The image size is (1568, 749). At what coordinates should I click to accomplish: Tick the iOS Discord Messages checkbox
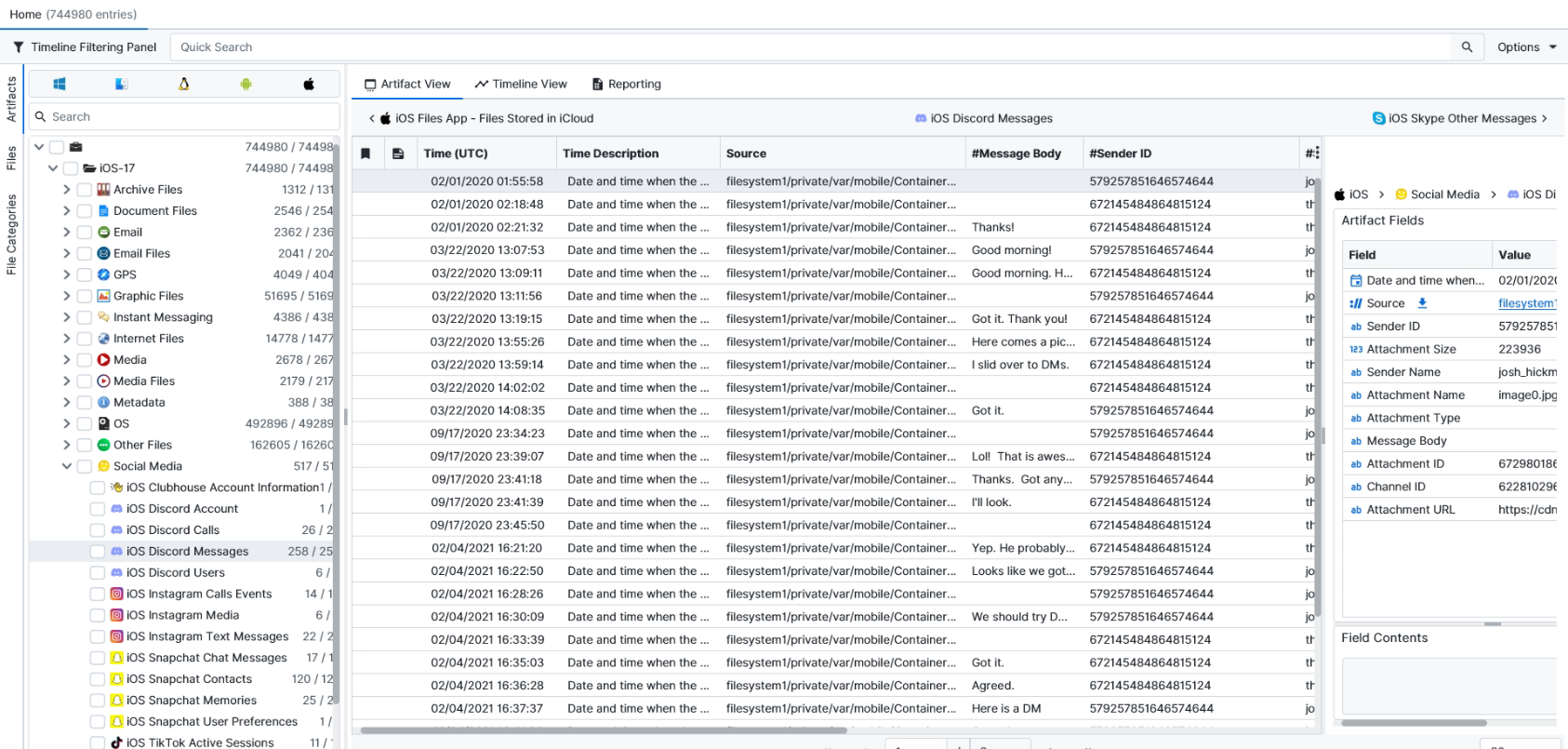click(98, 552)
